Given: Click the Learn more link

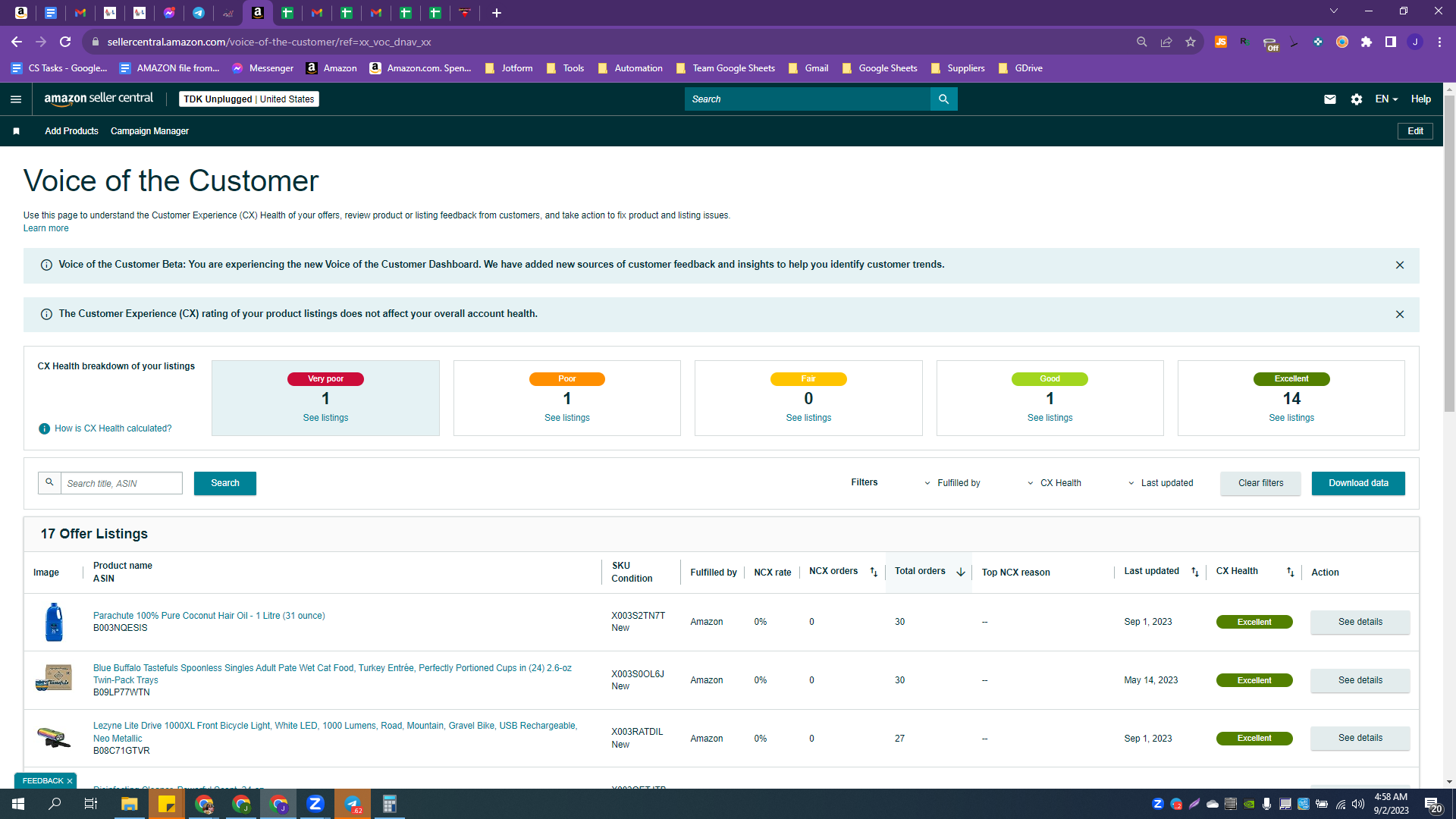Looking at the screenshot, I should tap(45, 228).
